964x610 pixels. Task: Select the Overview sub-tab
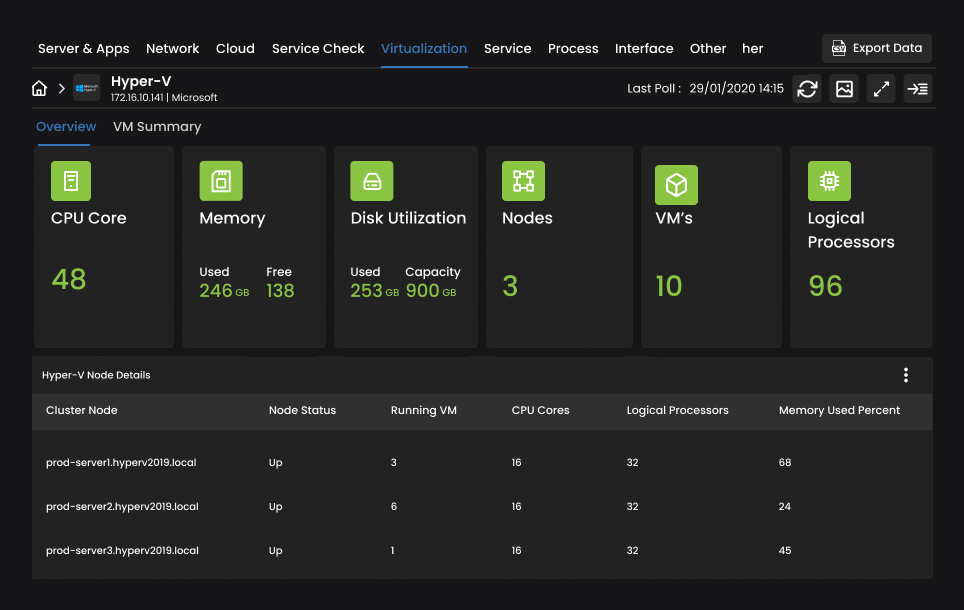[x=66, y=127]
